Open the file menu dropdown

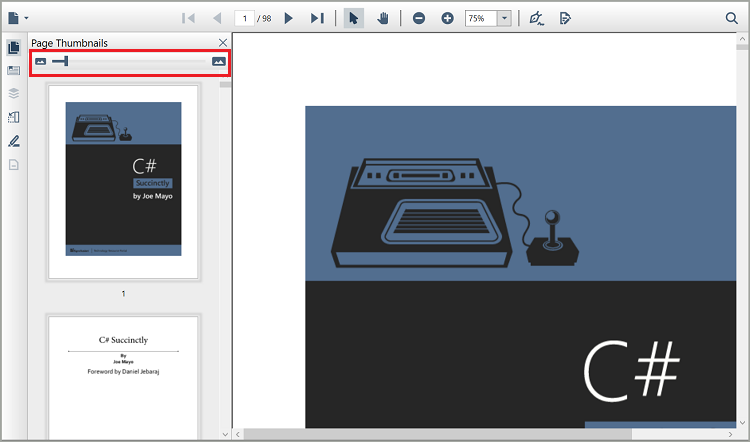(17, 18)
